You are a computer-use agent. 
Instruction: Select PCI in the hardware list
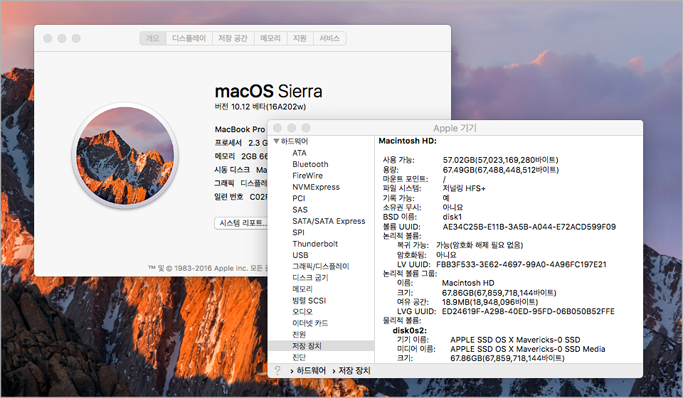(x=299, y=198)
